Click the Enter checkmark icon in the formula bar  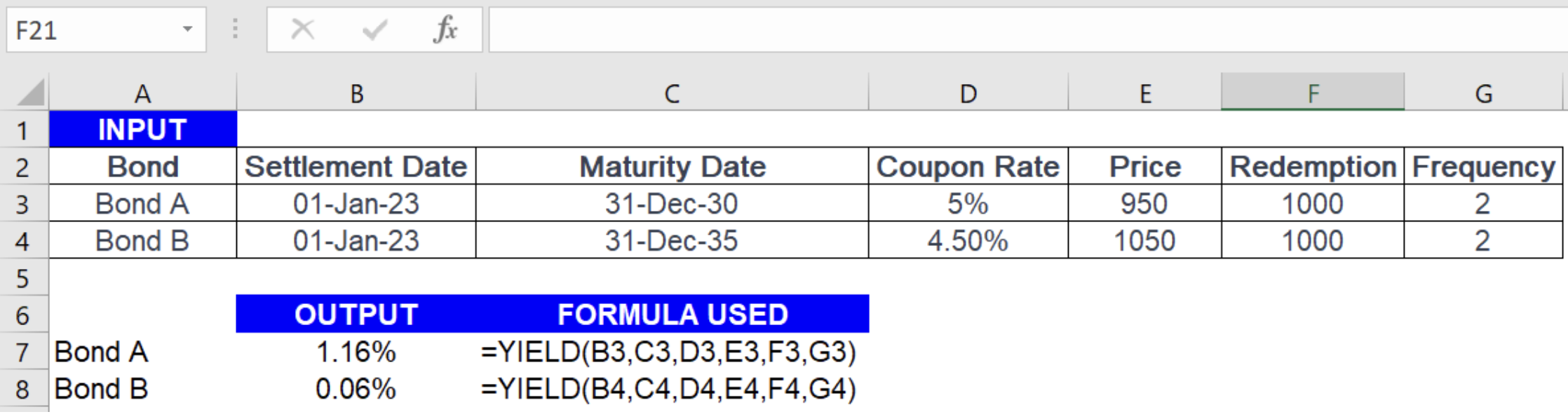tap(375, 29)
